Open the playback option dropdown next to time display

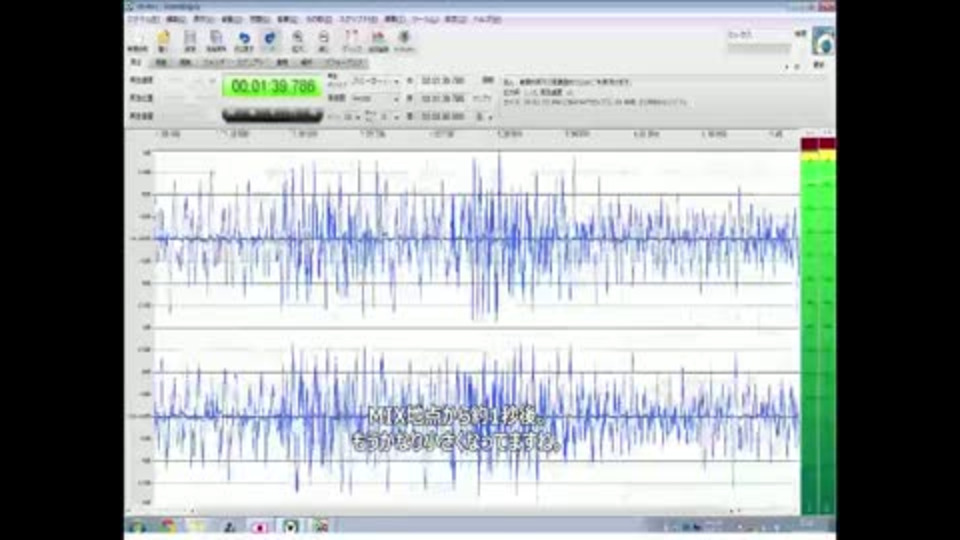(x=375, y=81)
